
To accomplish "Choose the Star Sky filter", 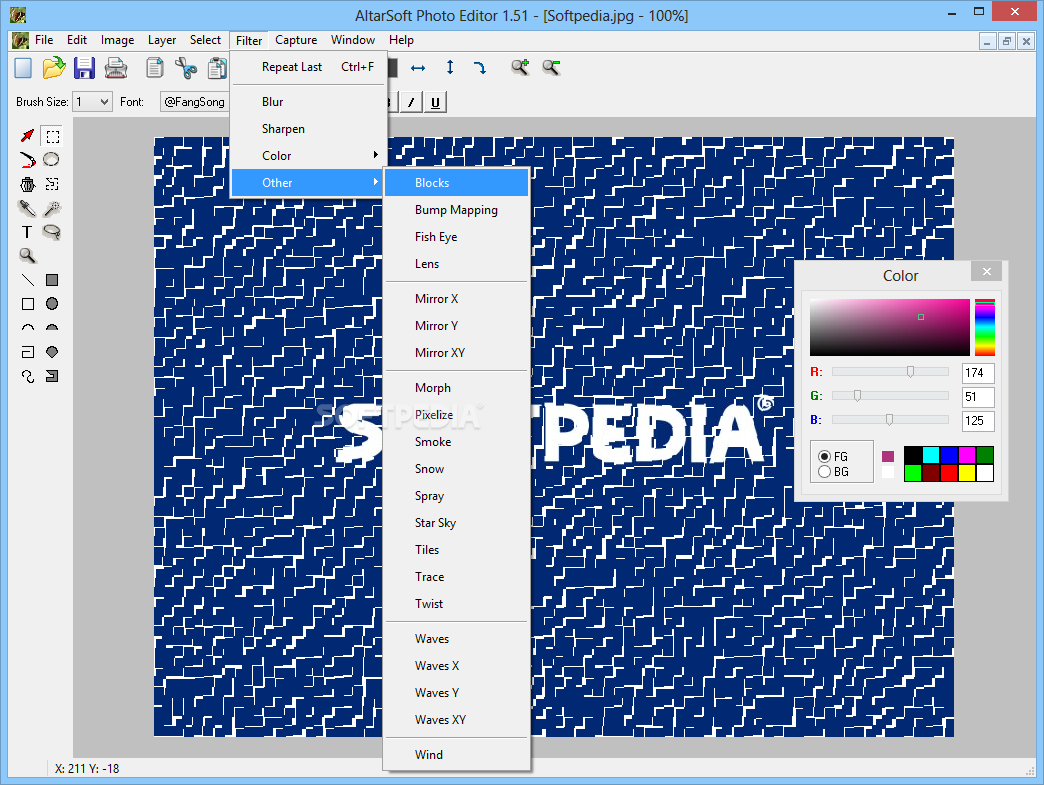I will click(457, 523).
